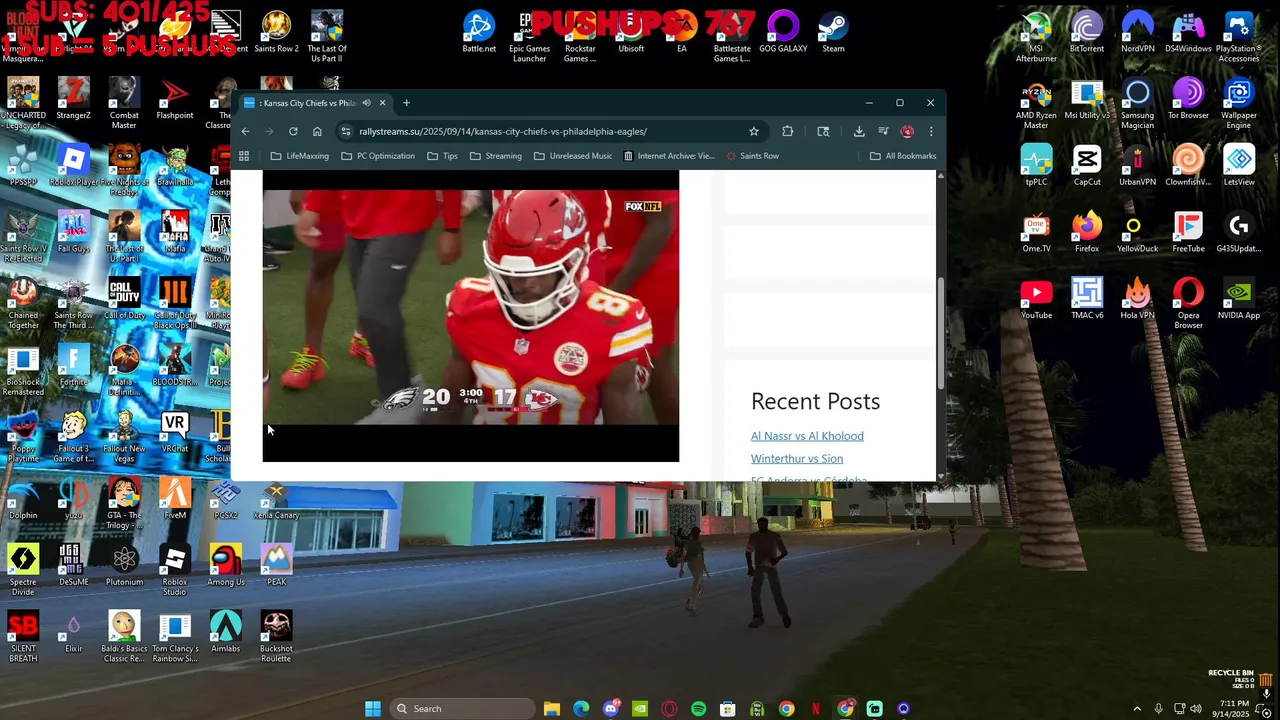The height and width of the screenshot is (720, 1280).
Task: Open Saints Row bookmark
Action: pyautogui.click(x=752, y=156)
